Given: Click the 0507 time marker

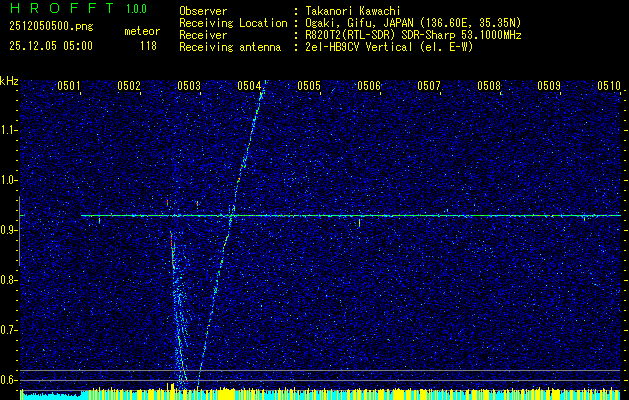Looking at the screenshot, I should pos(429,85).
